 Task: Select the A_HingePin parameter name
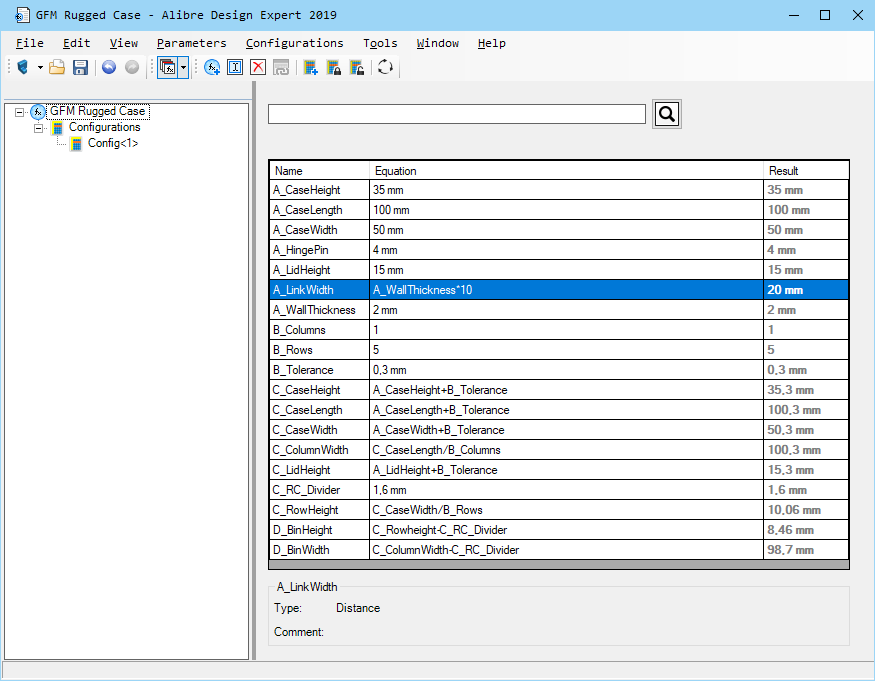click(301, 250)
